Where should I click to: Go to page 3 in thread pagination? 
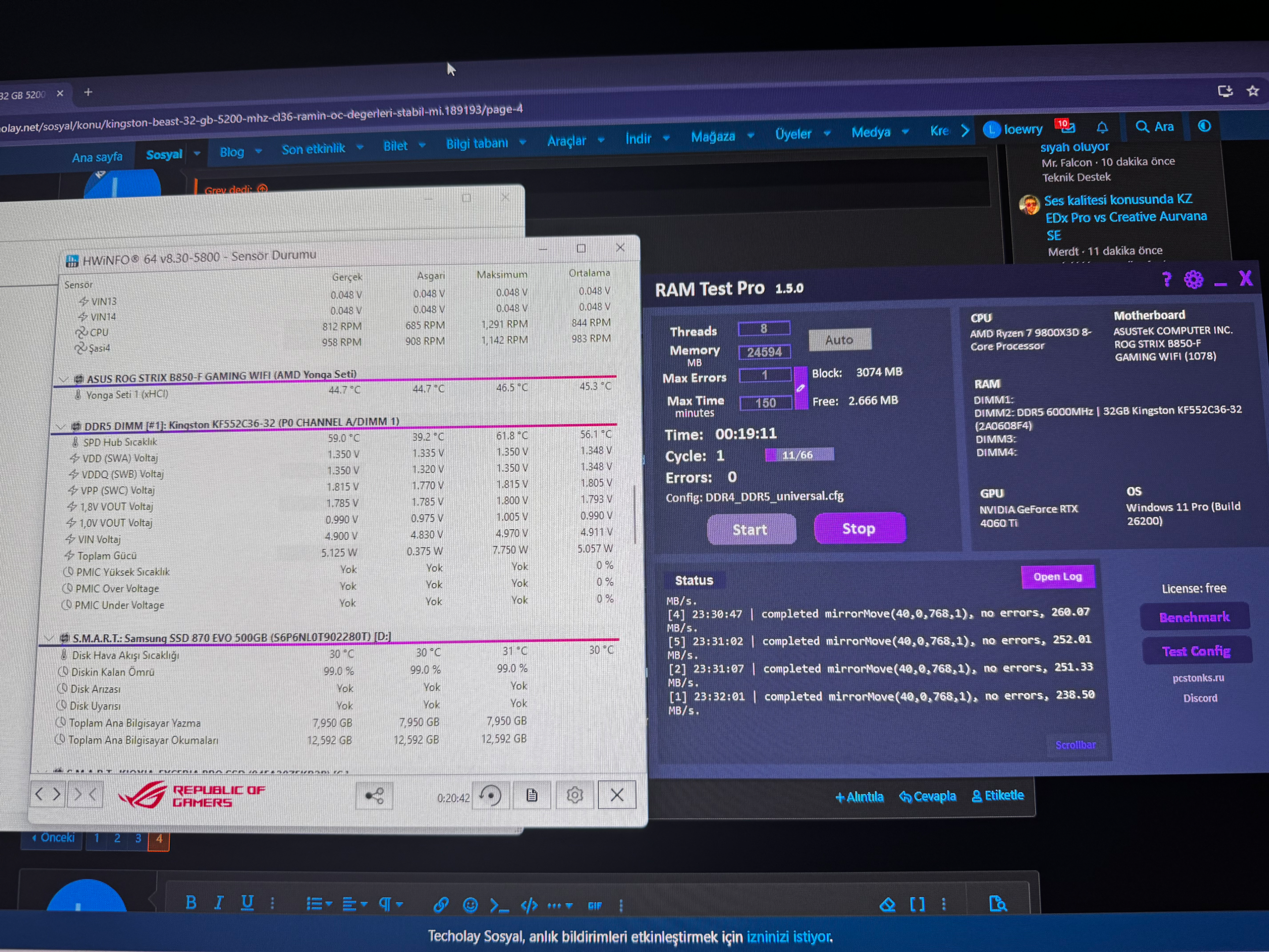[138, 838]
